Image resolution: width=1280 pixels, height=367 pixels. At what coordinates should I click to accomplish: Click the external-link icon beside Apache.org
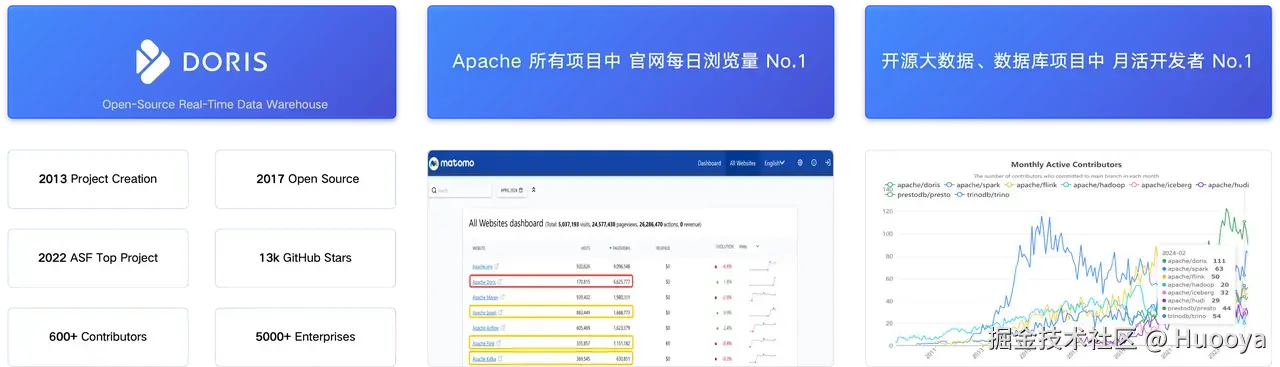(497, 266)
